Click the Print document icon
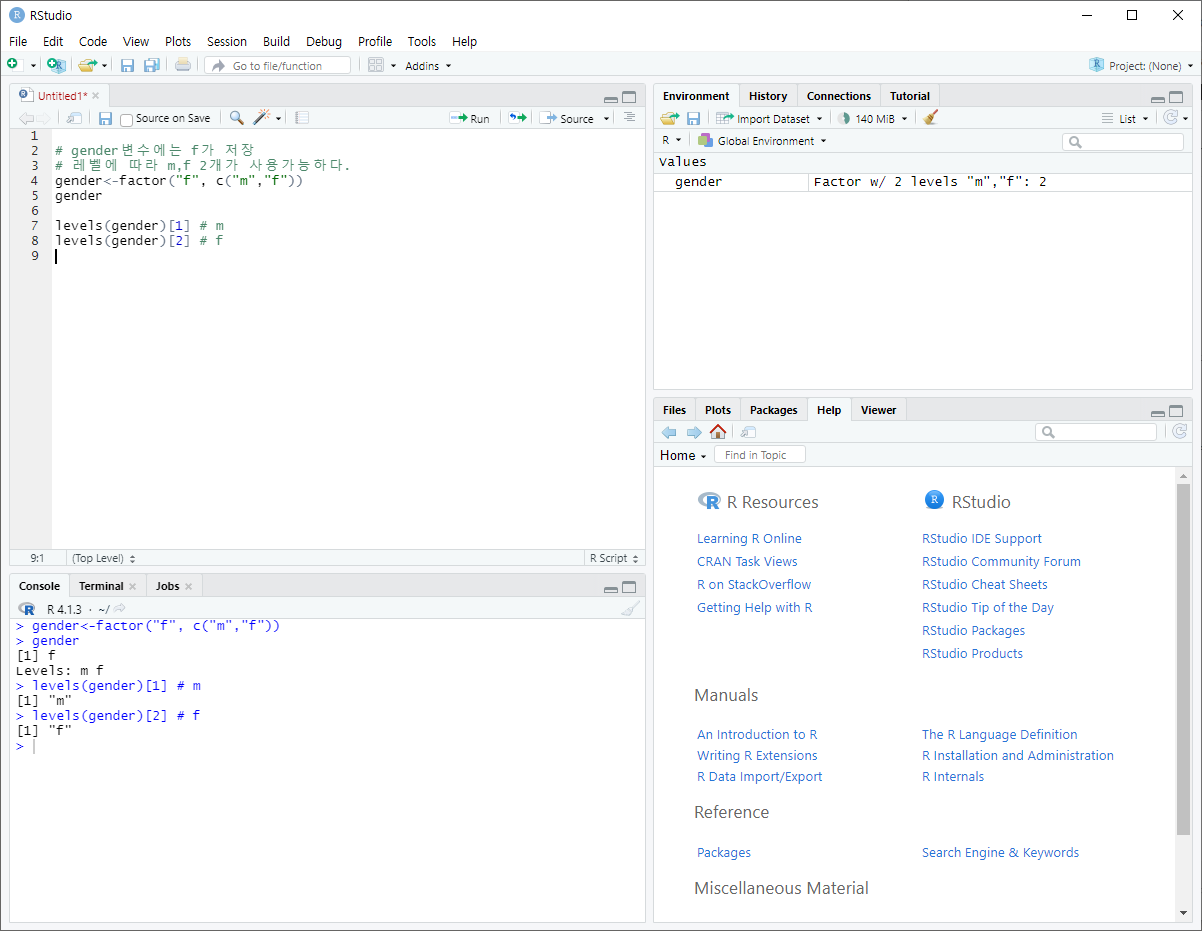 (182, 65)
